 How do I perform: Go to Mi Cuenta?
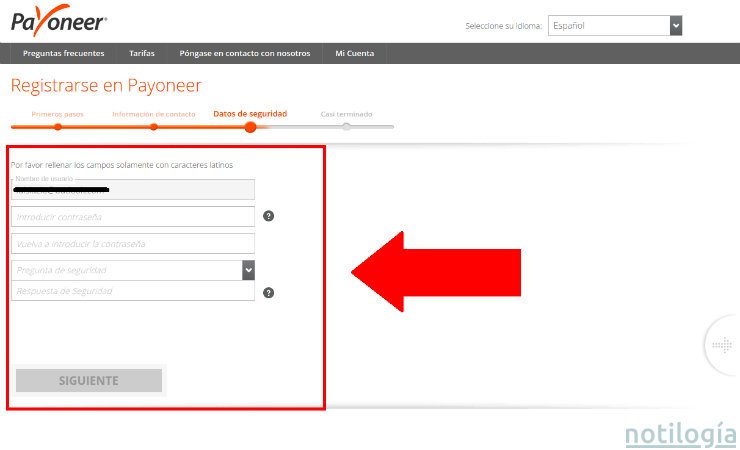point(355,53)
